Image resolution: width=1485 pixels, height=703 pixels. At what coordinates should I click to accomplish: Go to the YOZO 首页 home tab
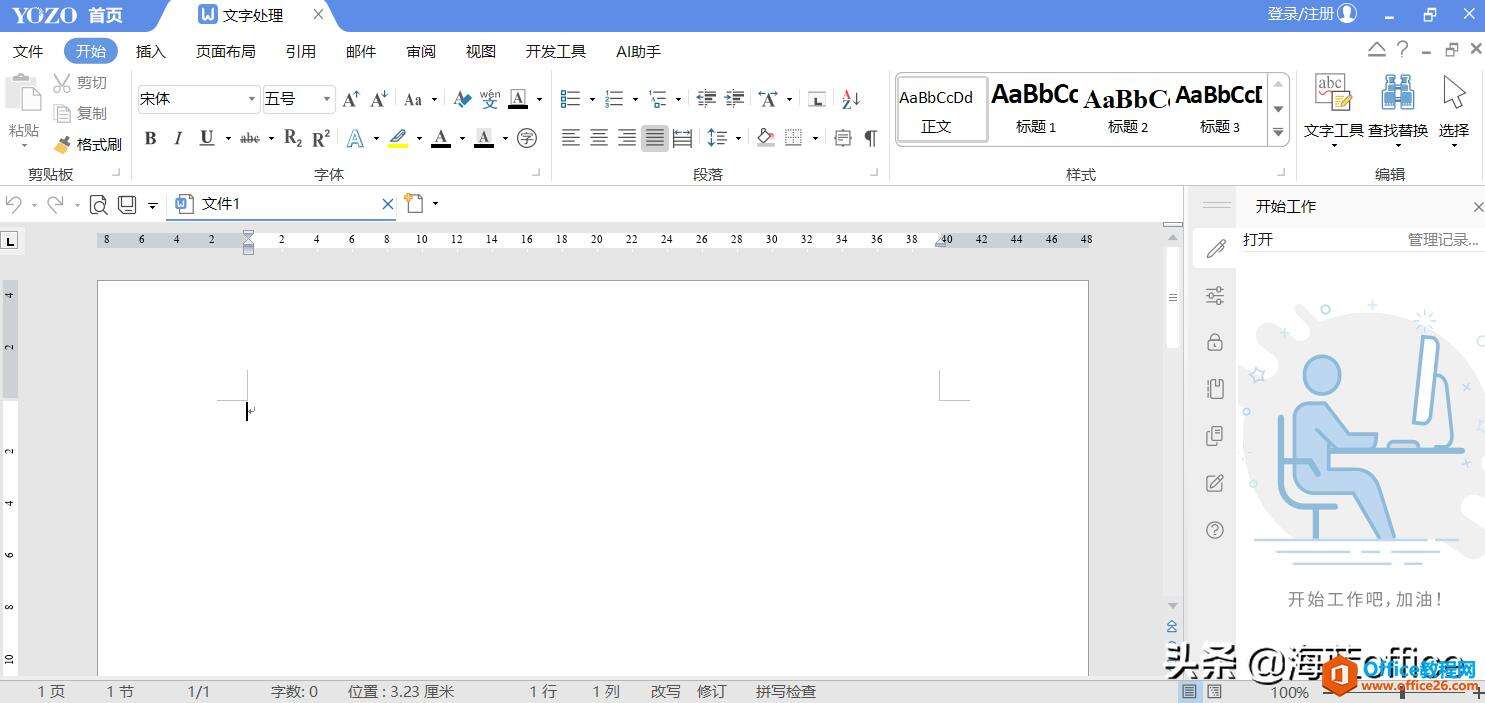pos(68,15)
